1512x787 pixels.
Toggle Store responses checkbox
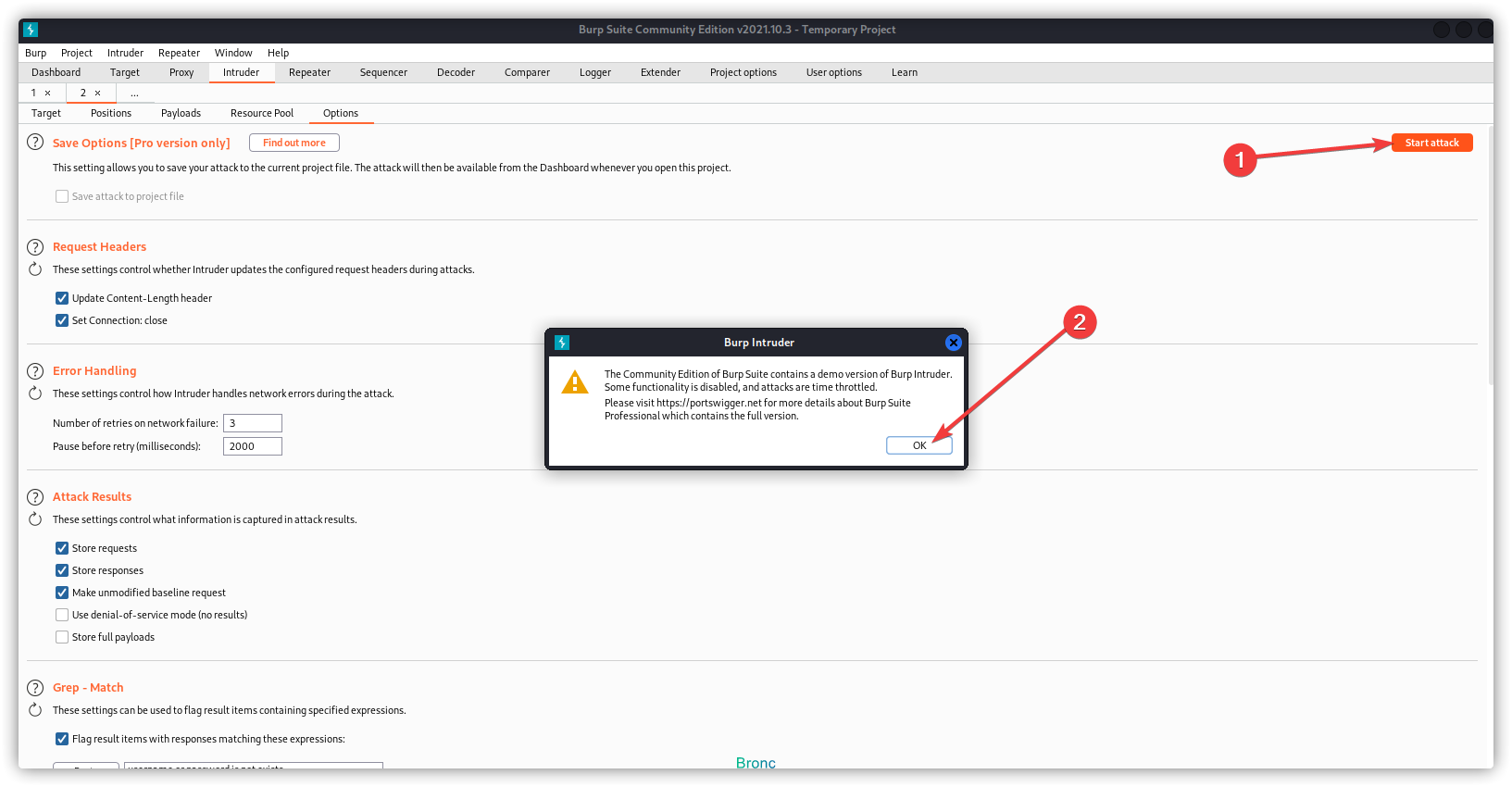coord(62,570)
